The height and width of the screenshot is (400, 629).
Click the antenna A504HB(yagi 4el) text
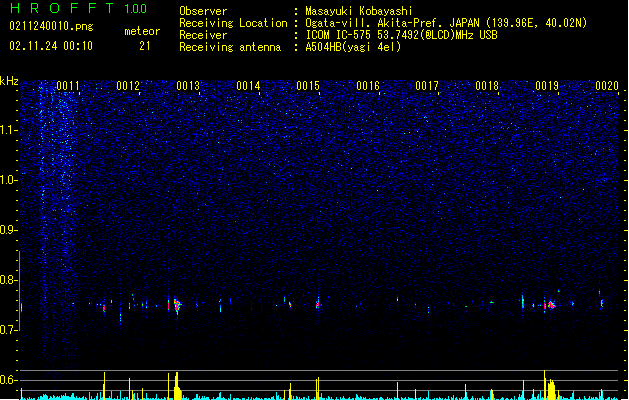[x=353, y=47]
